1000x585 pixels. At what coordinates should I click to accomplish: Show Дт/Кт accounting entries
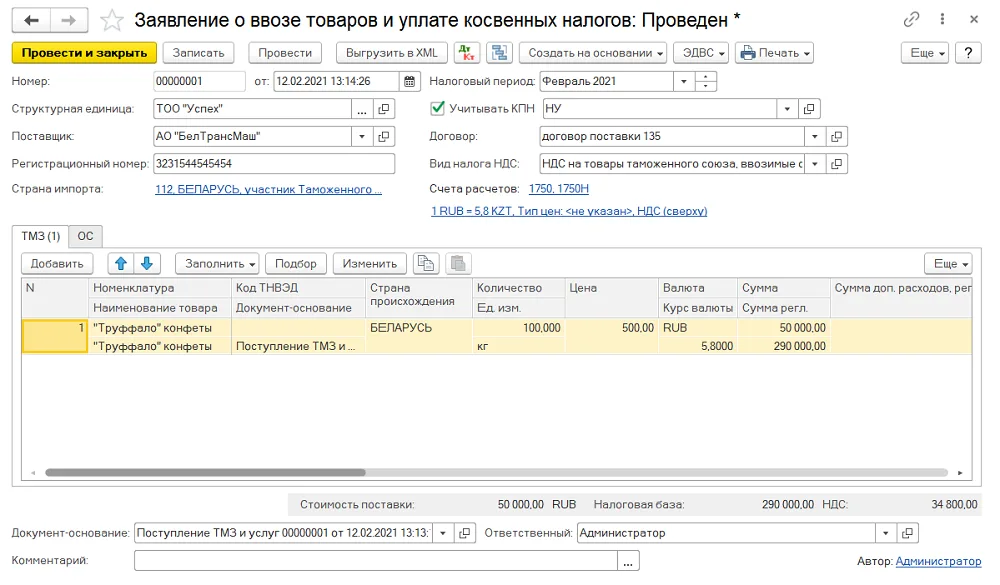[467, 53]
